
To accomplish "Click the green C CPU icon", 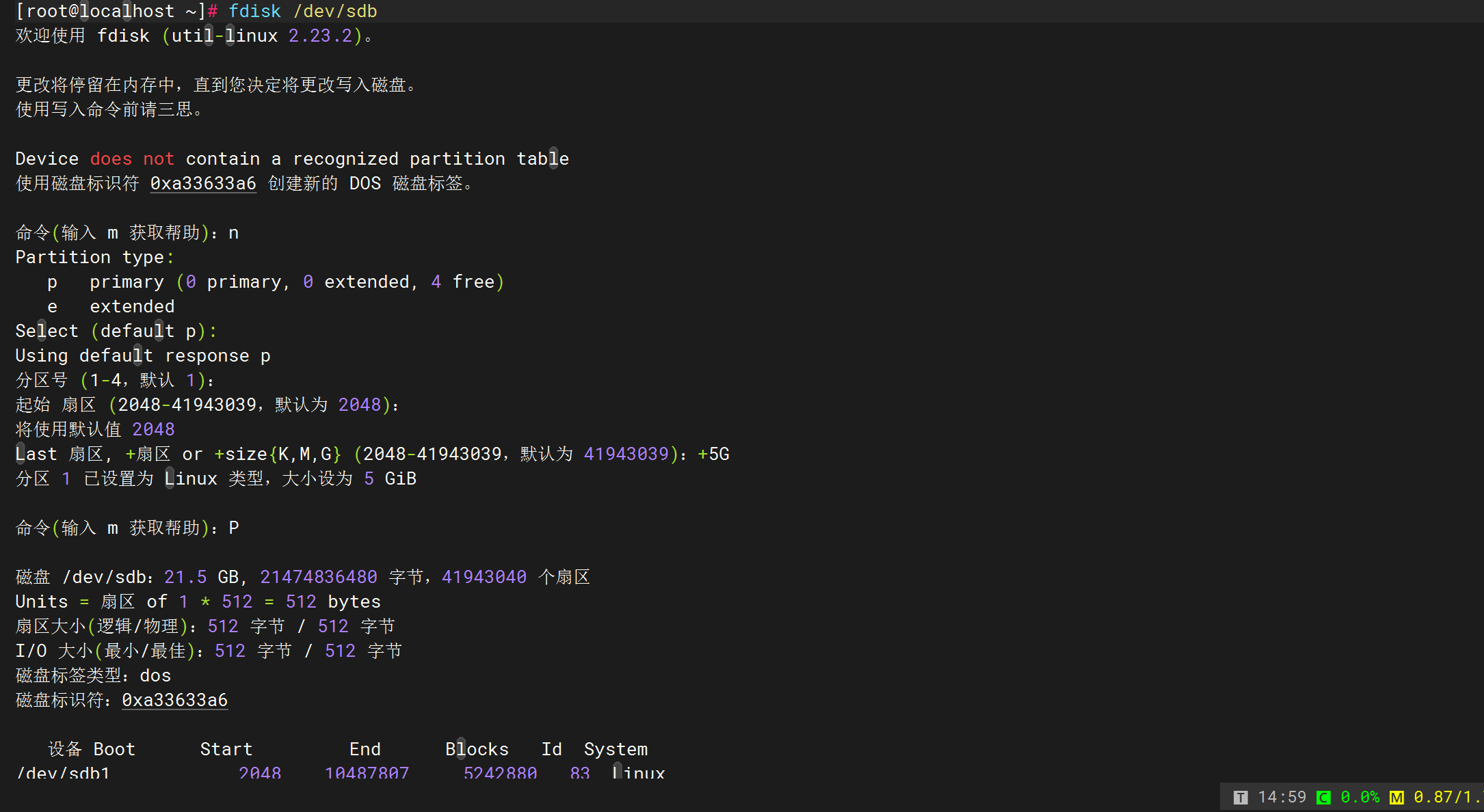I will [1323, 798].
